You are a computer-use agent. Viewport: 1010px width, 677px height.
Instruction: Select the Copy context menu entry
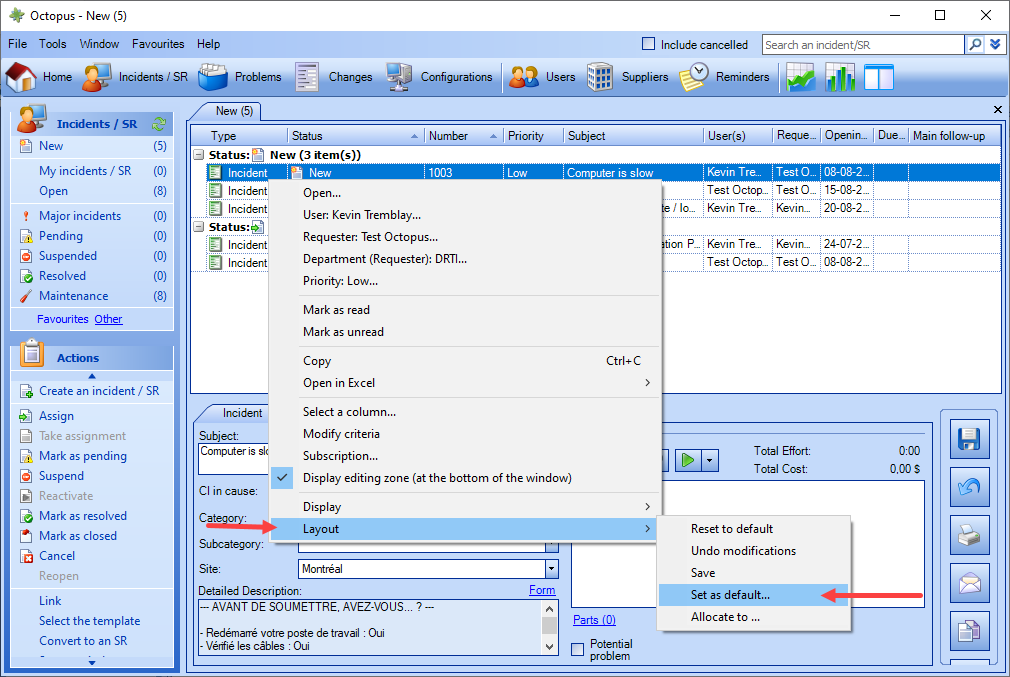(x=464, y=361)
